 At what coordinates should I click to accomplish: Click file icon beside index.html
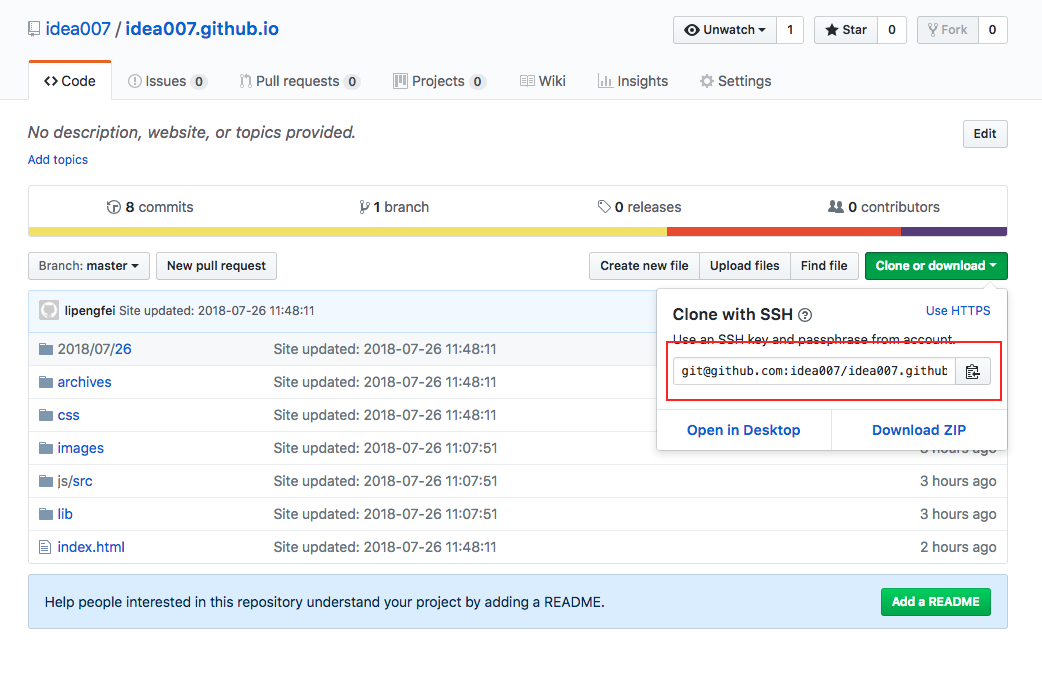[45, 547]
